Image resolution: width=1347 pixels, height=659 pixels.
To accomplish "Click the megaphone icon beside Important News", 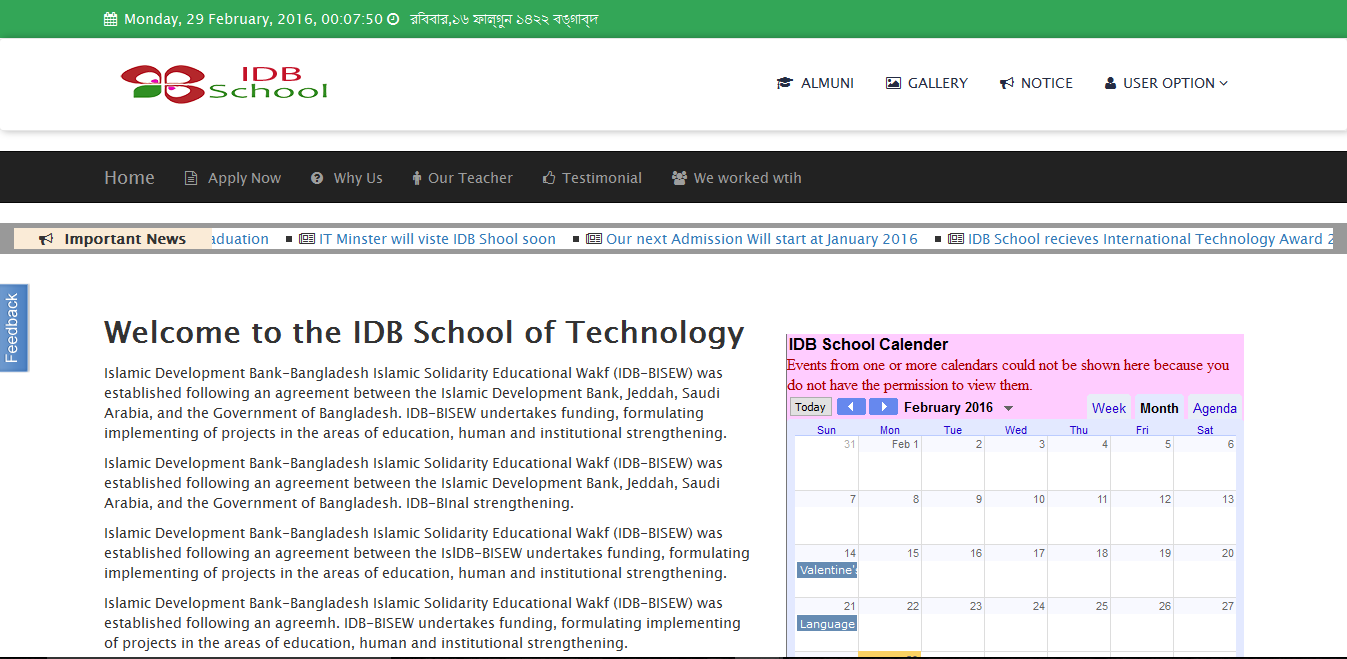I will [x=46, y=239].
